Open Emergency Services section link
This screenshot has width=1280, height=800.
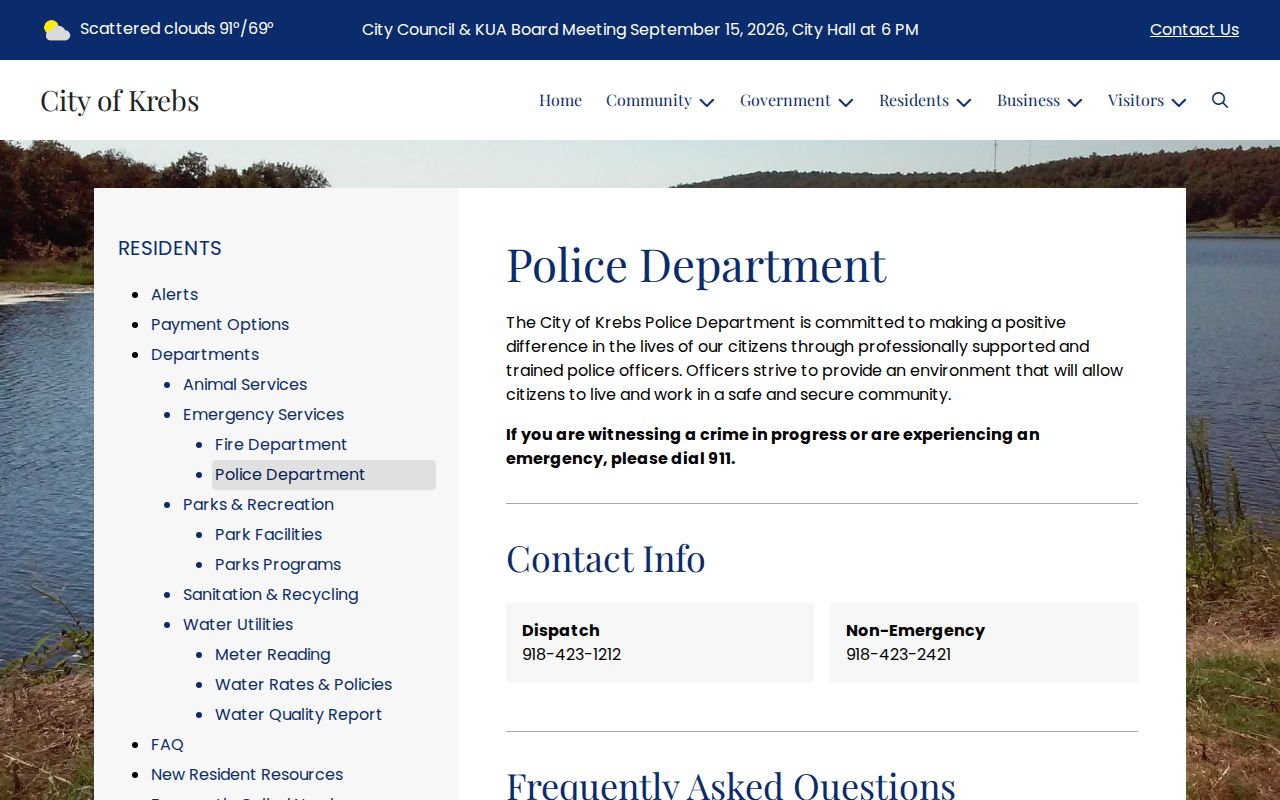264,414
